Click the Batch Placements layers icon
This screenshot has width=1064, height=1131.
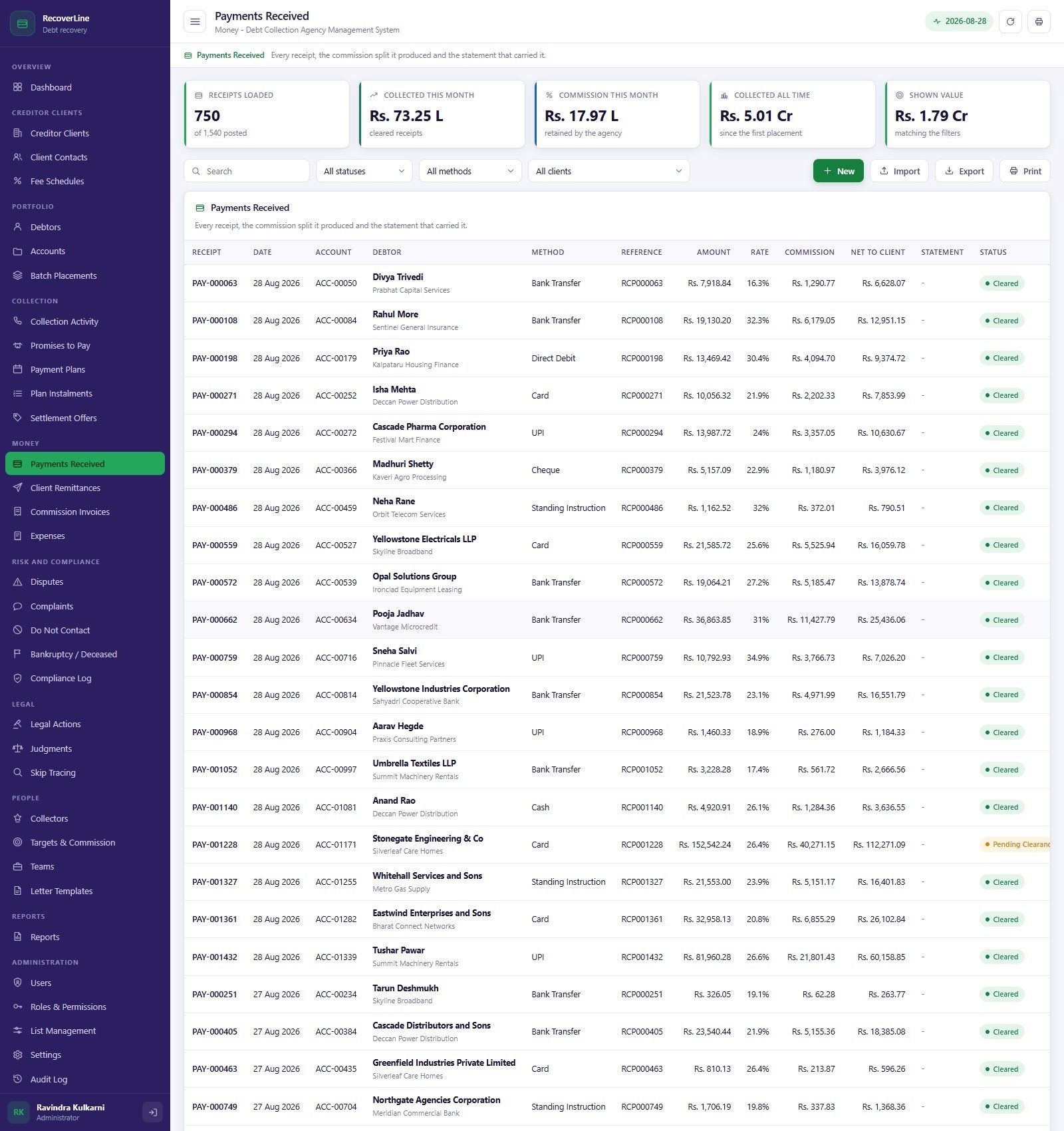(18, 275)
